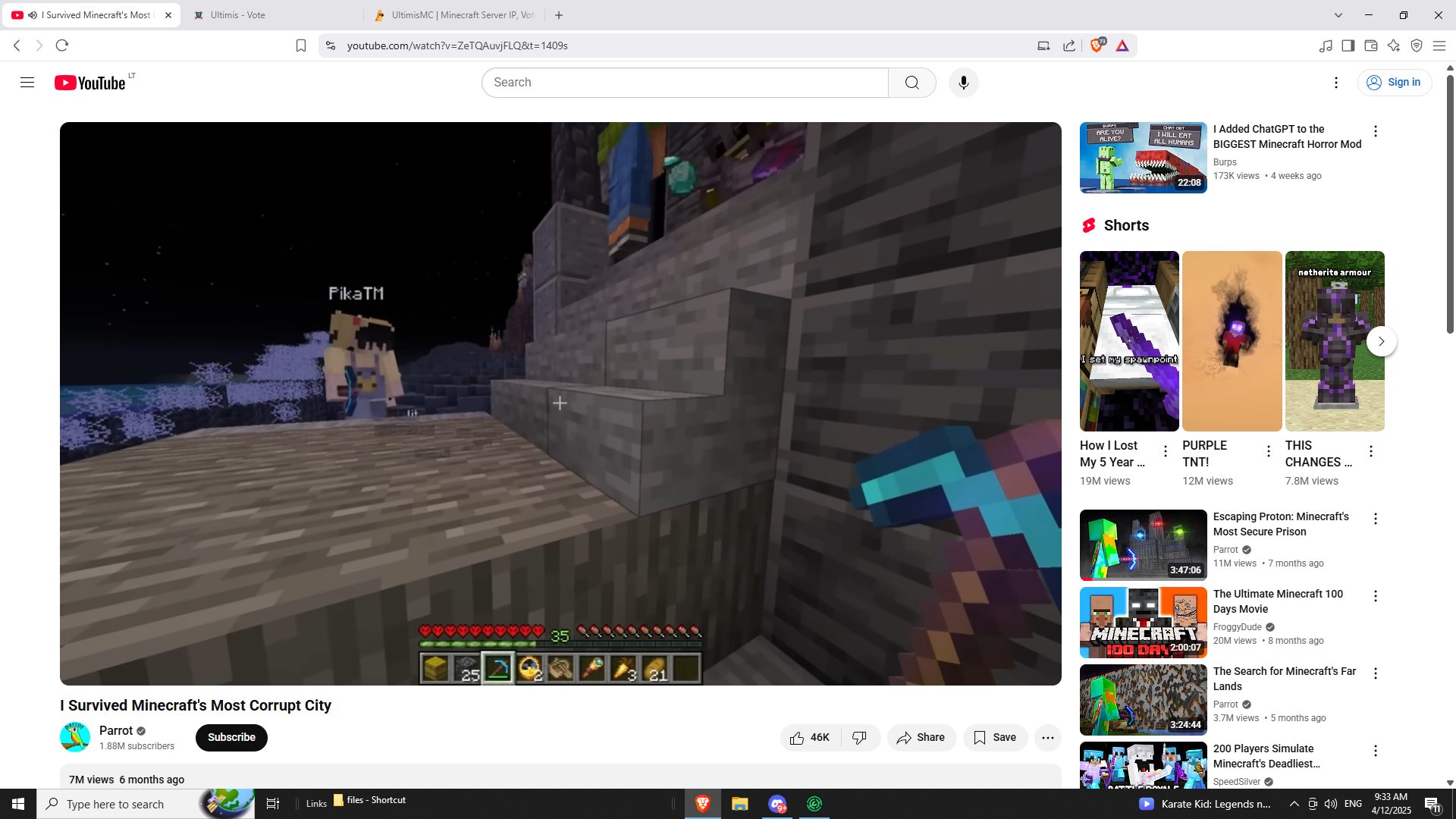The image size is (1456, 819).
Task: Click the Sign in button
Action: 1394,83
